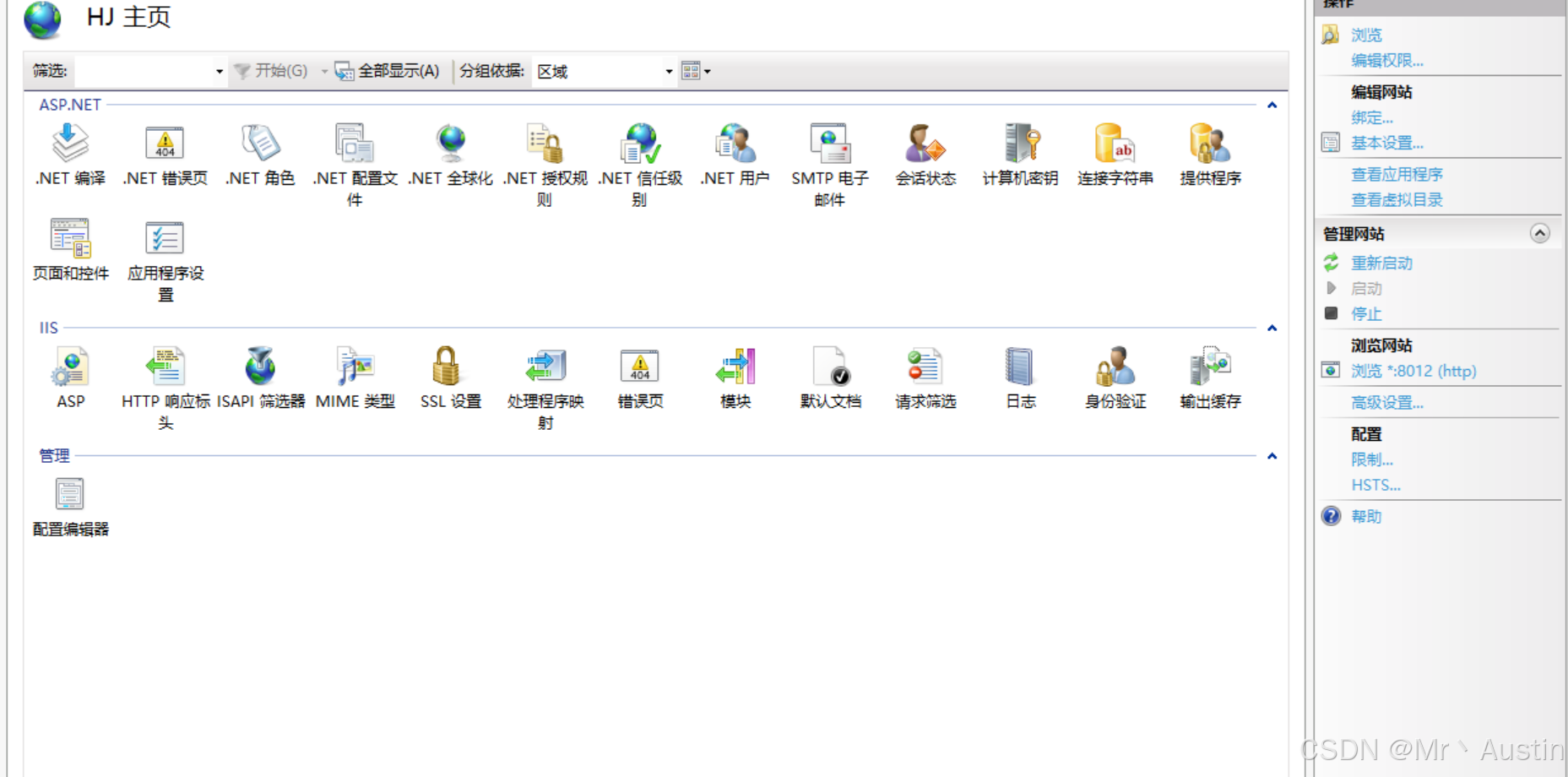The width and height of the screenshot is (1568, 777).
Task: Click 开始(G) in the filter toolbar
Action: coord(270,71)
